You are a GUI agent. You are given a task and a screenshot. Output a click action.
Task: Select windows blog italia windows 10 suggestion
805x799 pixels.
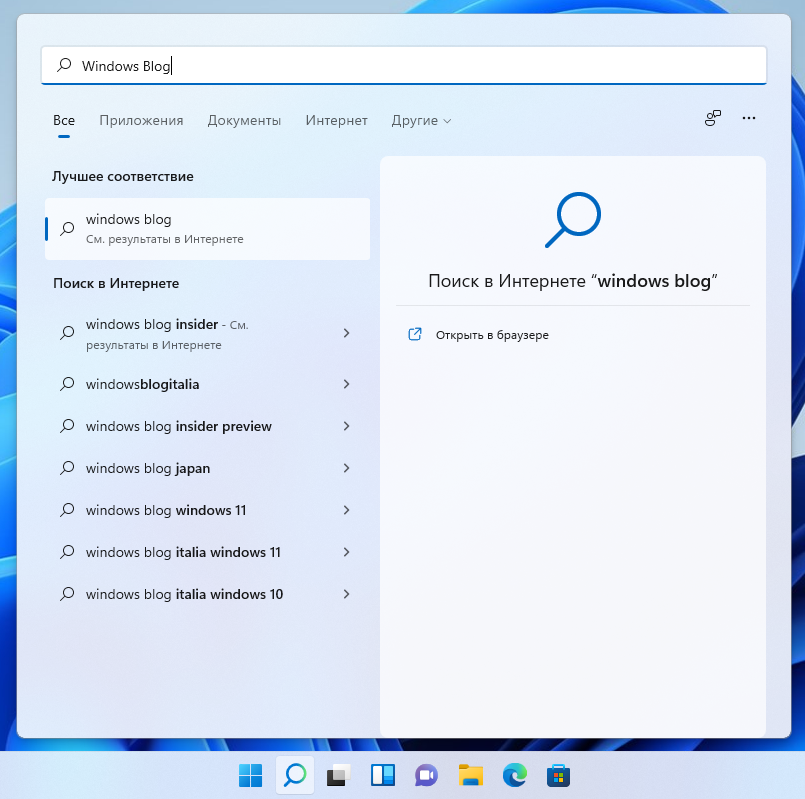(x=207, y=595)
